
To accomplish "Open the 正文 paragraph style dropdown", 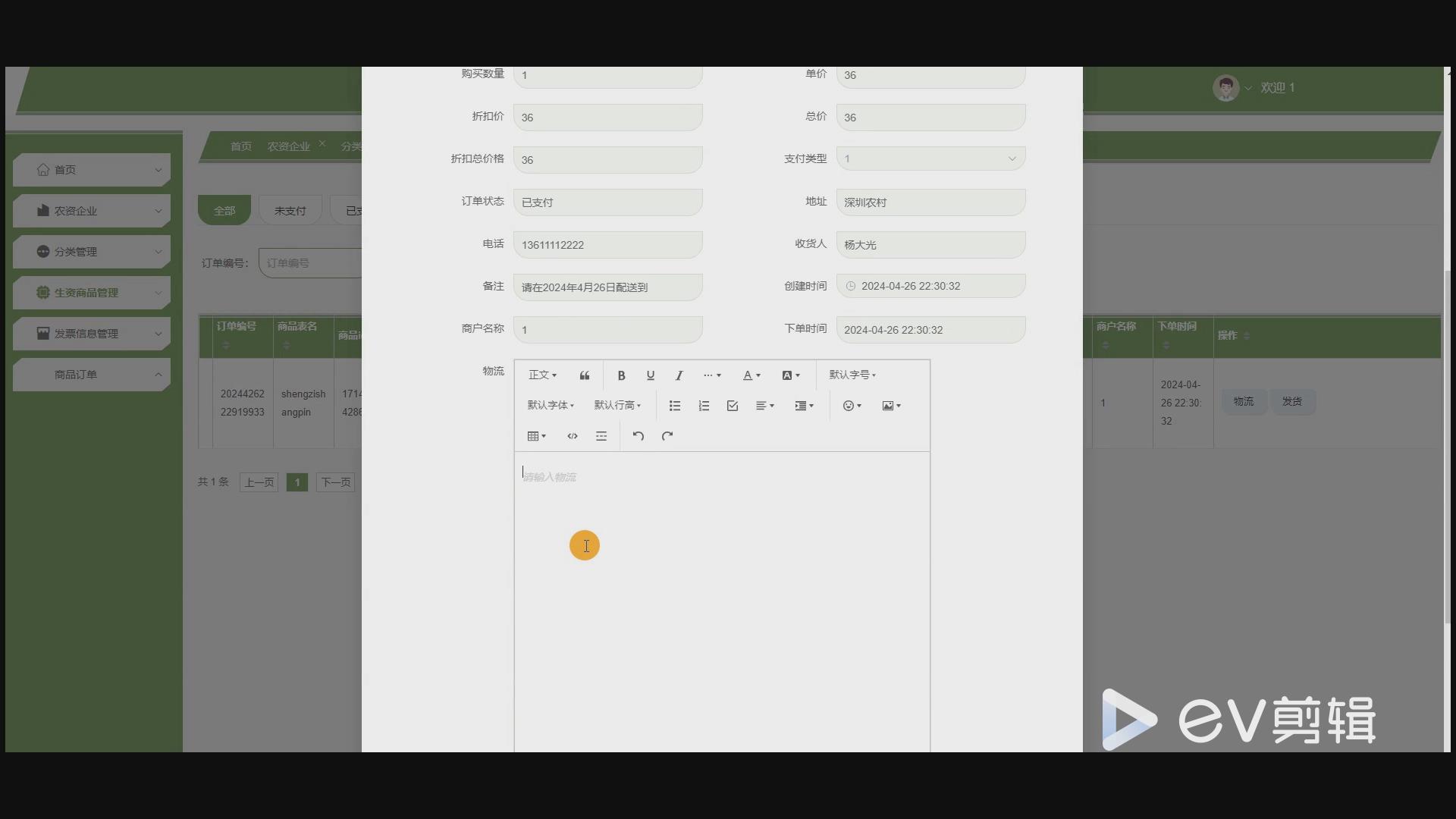I will coord(543,375).
